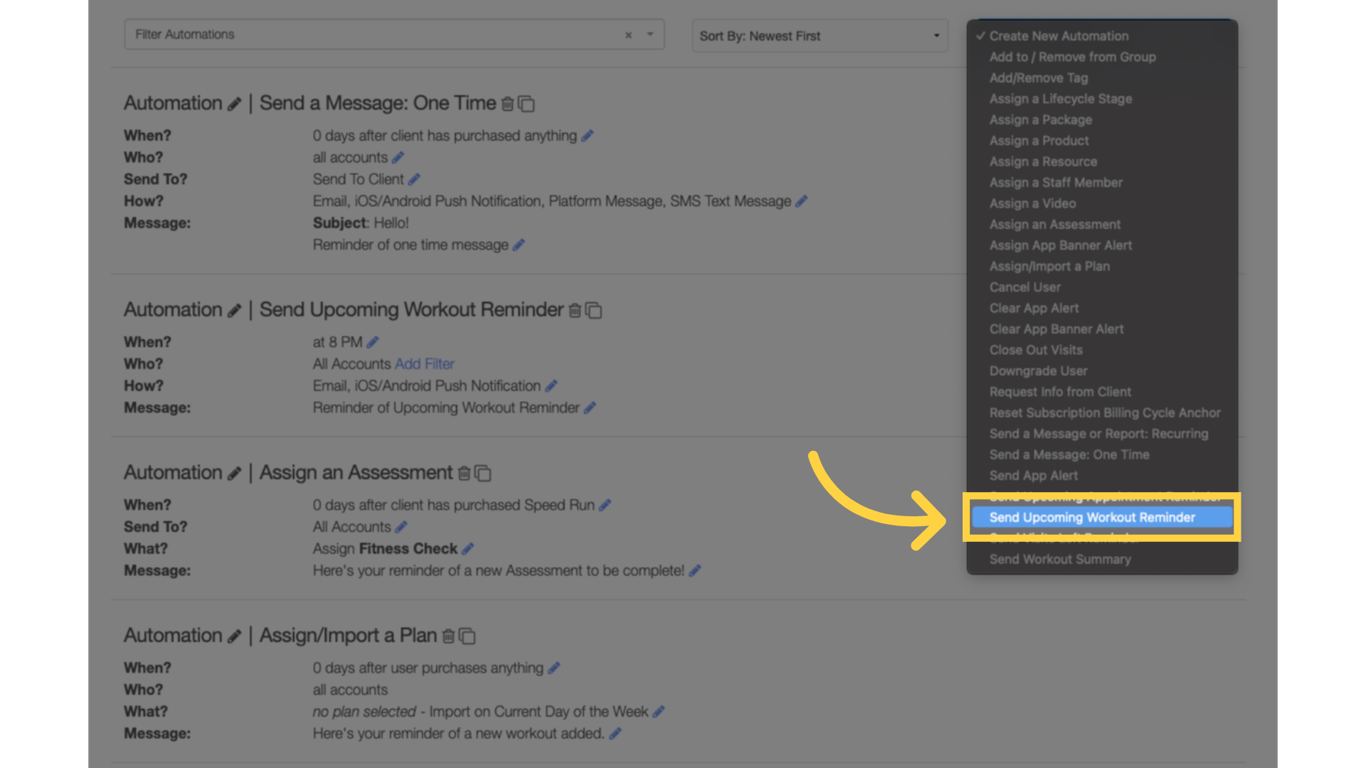Open the "Sort By: Newest First" dropdown
Viewport: 1366px width, 768px height.
(819, 36)
